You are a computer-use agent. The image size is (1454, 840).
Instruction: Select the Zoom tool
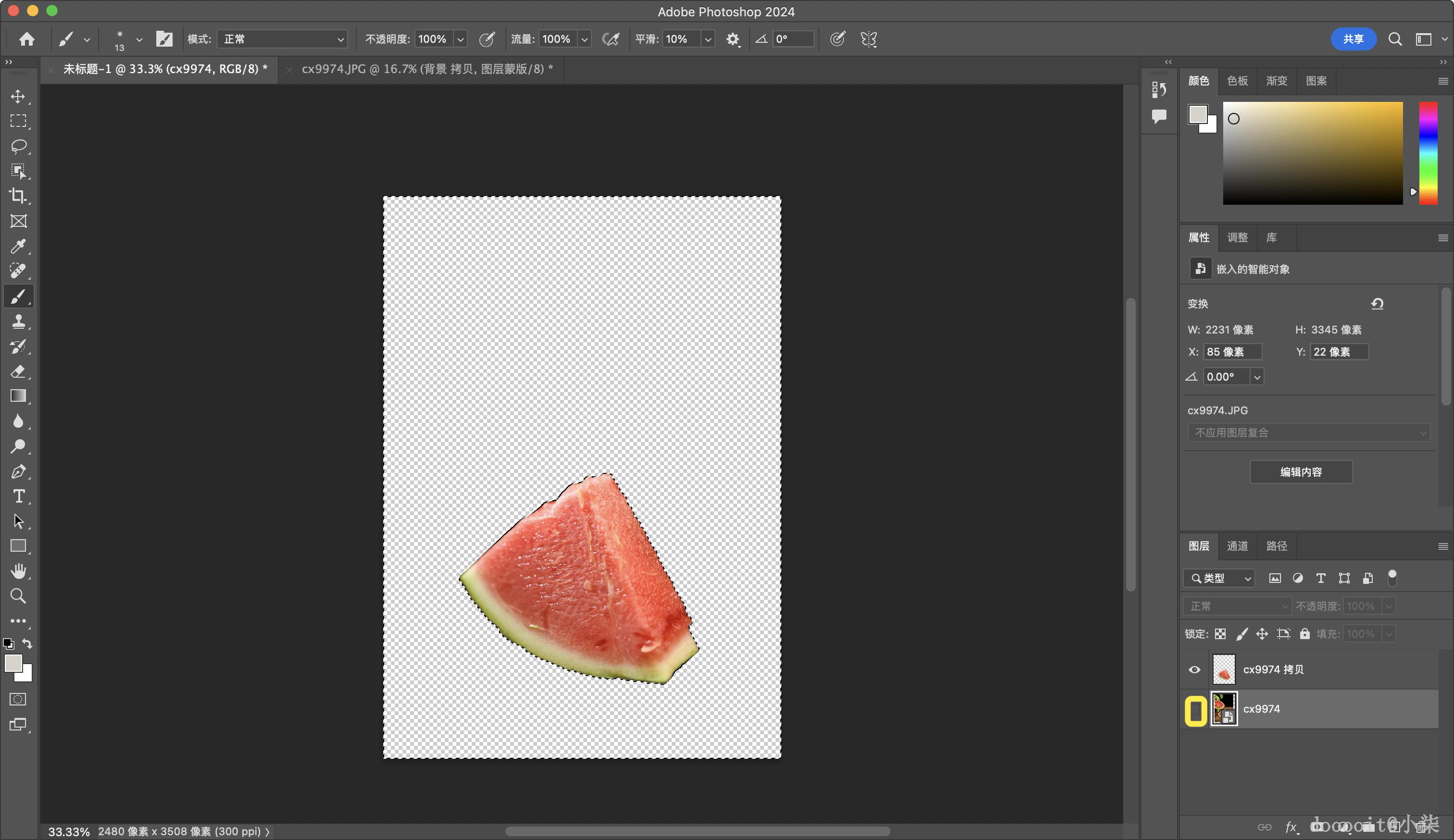[x=18, y=595]
